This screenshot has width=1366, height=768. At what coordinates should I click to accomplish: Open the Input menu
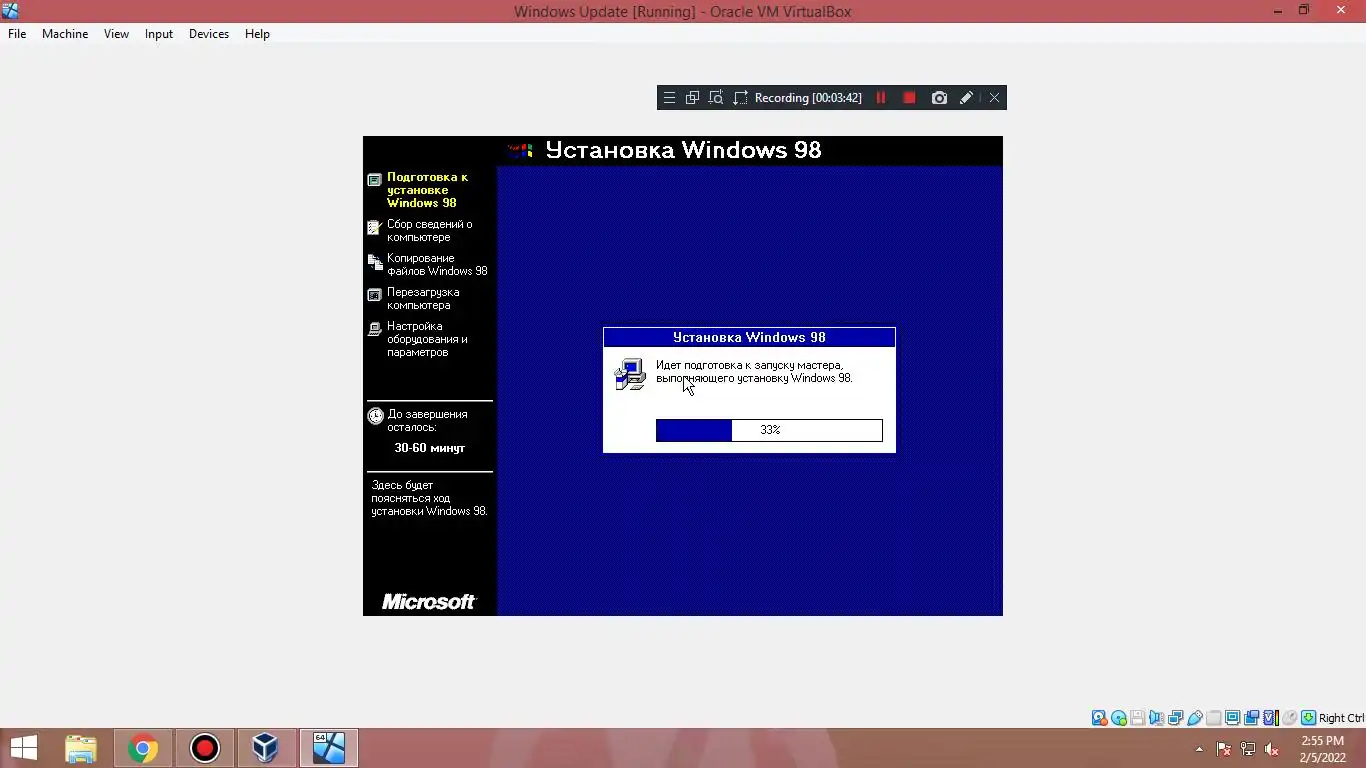pyautogui.click(x=159, y=33)
